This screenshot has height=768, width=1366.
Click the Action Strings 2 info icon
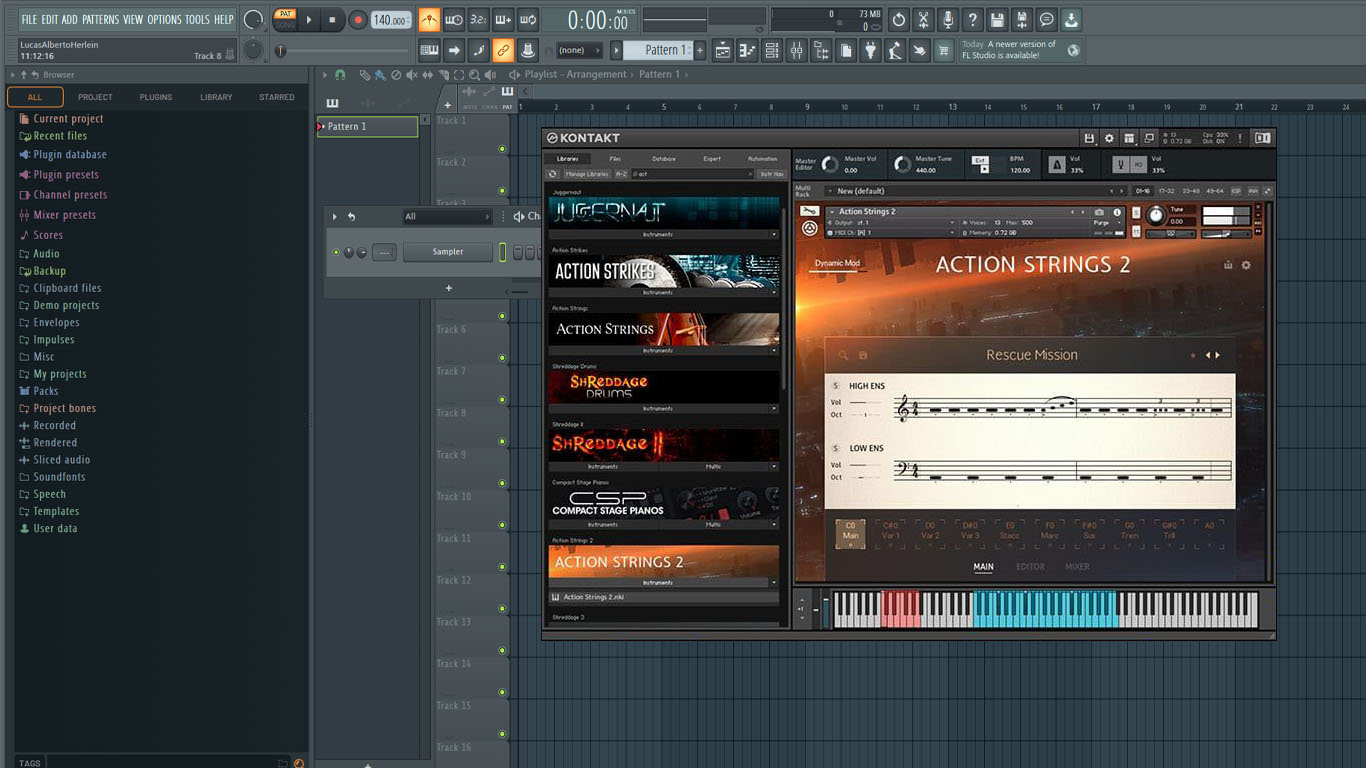pos(1117,212)
